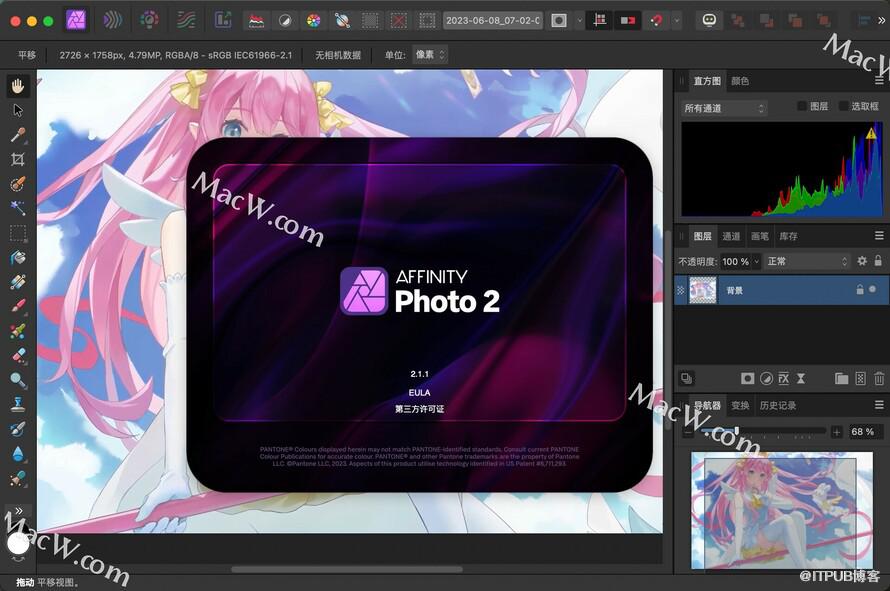Image resolution: width=890 pixels, height=591 pixels.
Task: Open the 所有通道 channel dropdown
Action: [x=724, y=108]
